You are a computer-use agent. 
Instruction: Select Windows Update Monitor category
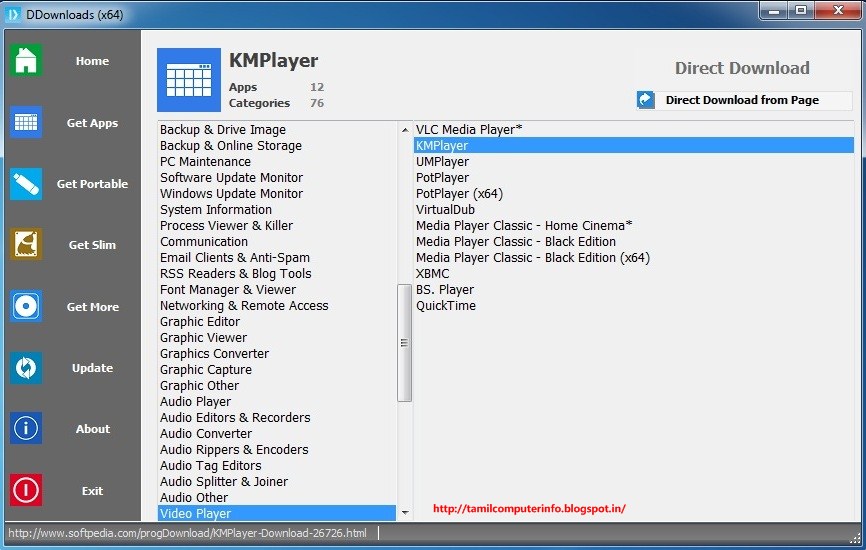click(277, 194)
